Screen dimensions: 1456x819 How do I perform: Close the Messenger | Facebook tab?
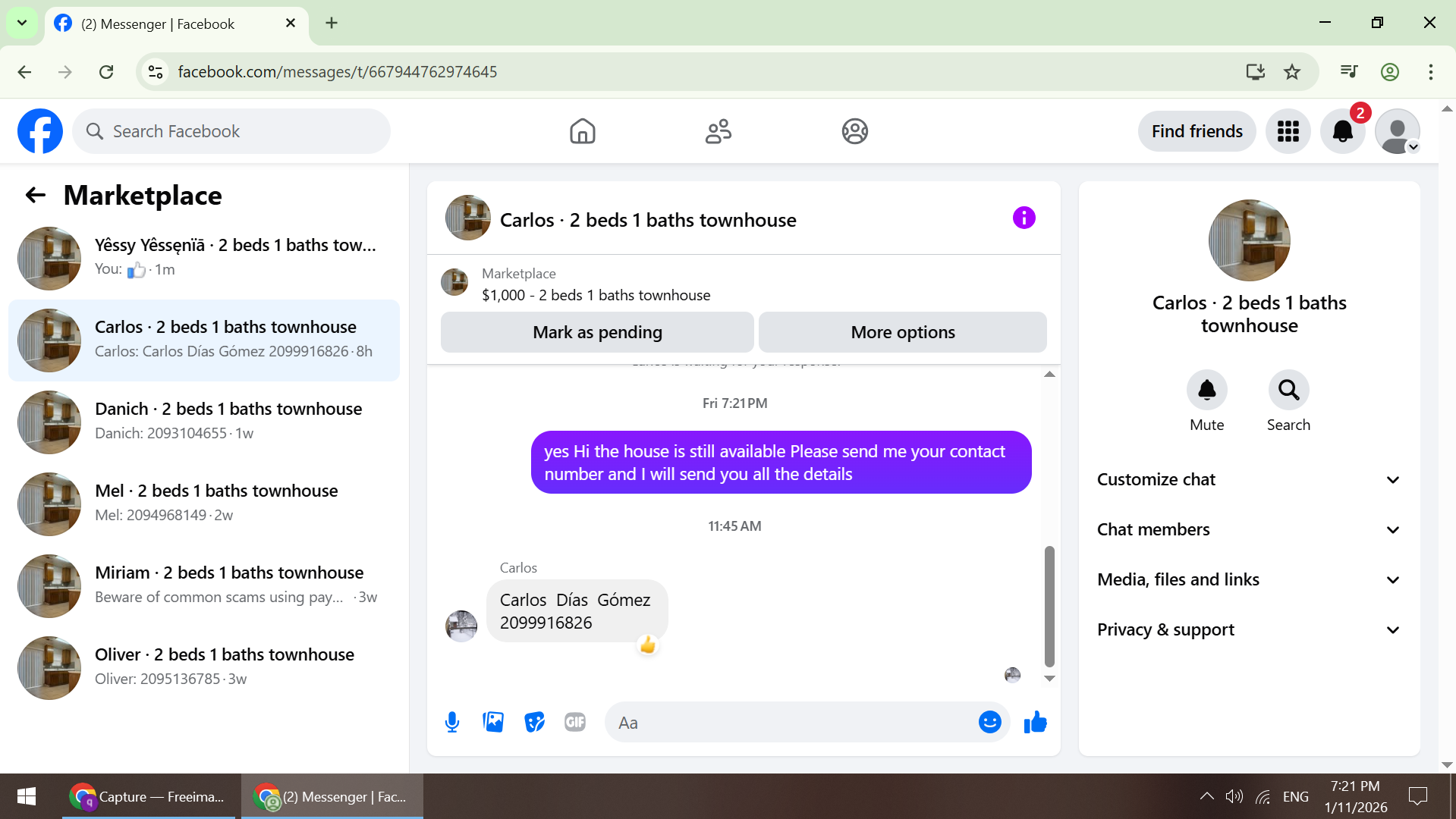(291, 24)
